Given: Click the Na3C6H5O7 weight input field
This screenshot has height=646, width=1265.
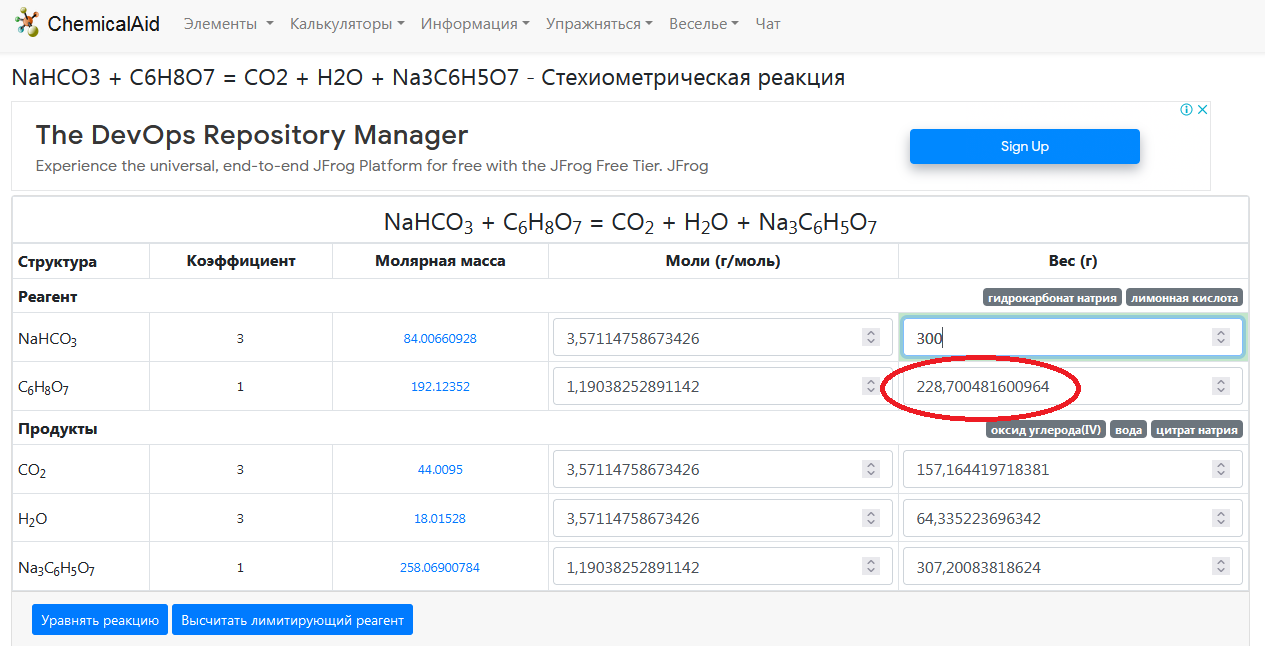Looking at the screenshot, I should pyautogui.click(x=1073, y=567).
